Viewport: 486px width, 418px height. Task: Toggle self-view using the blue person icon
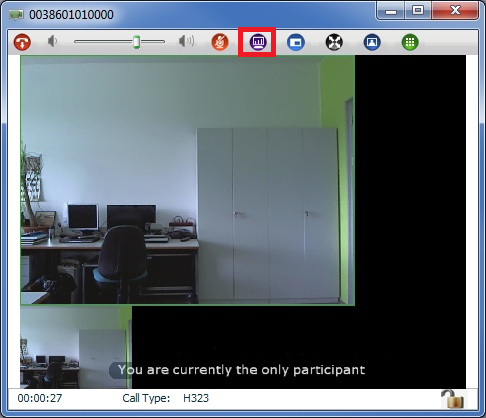[x=372, y=42]
